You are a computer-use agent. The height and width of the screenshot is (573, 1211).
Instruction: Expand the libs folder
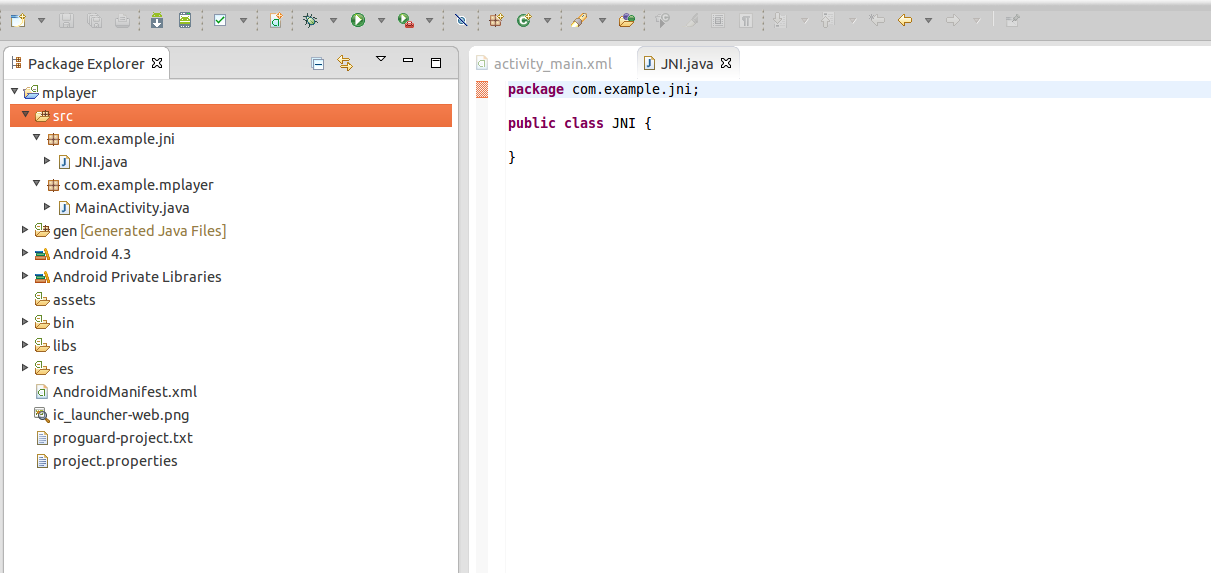coord(25,345)
